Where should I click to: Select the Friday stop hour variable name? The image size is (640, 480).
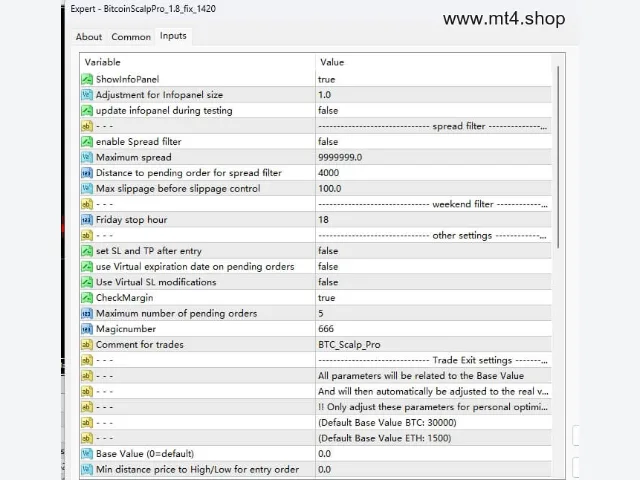(131, 220)
